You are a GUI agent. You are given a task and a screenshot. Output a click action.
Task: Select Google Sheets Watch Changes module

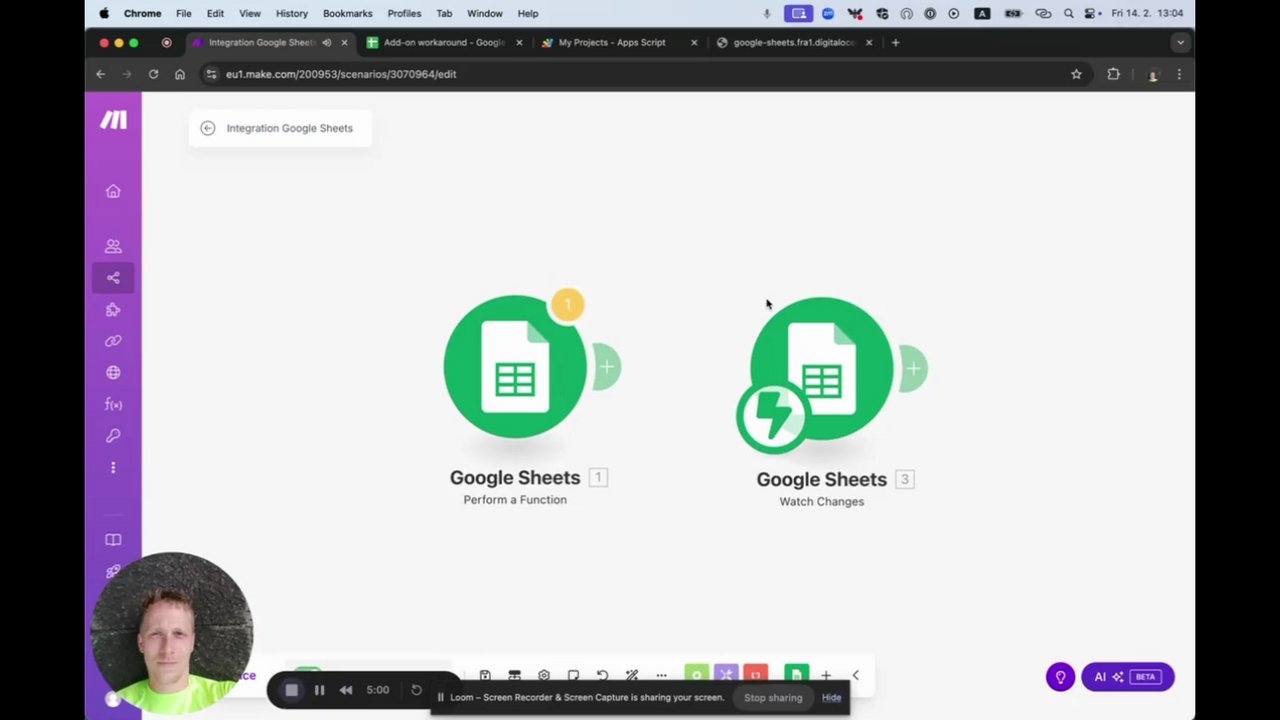pyautogui.click(x=822, y=368)
